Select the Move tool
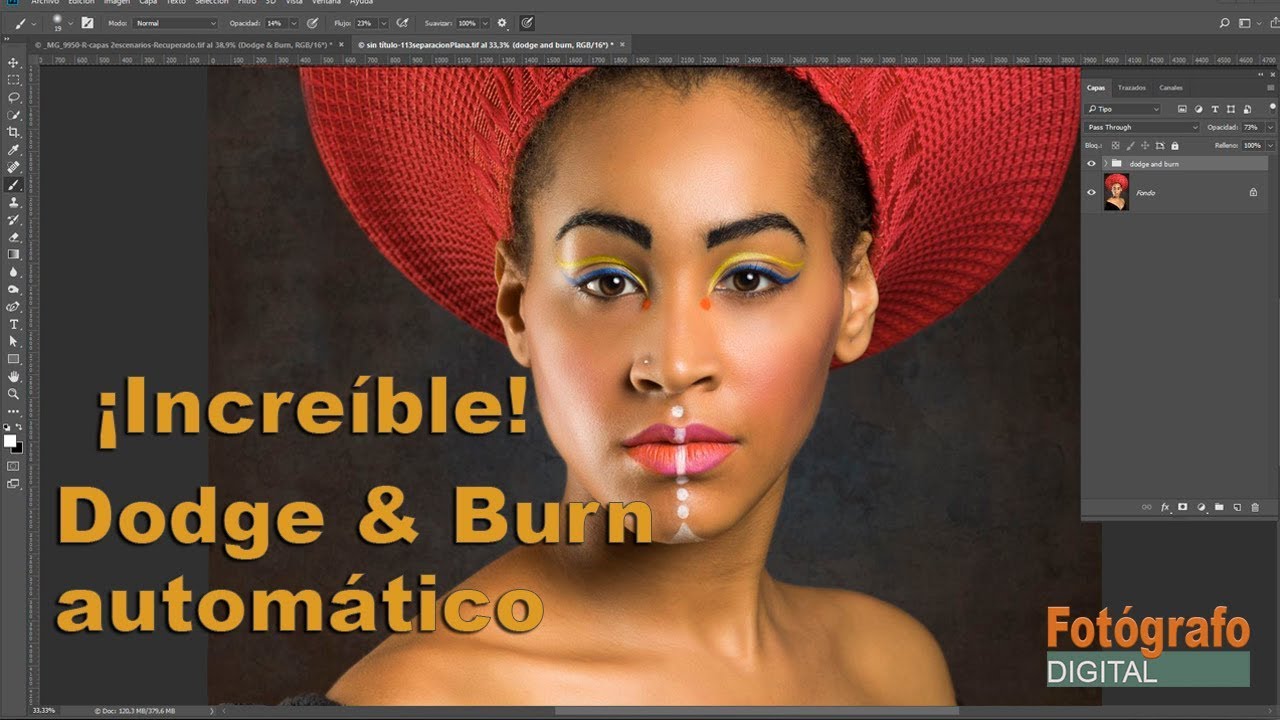This screenshot has width=1280, height=720. 14,62
